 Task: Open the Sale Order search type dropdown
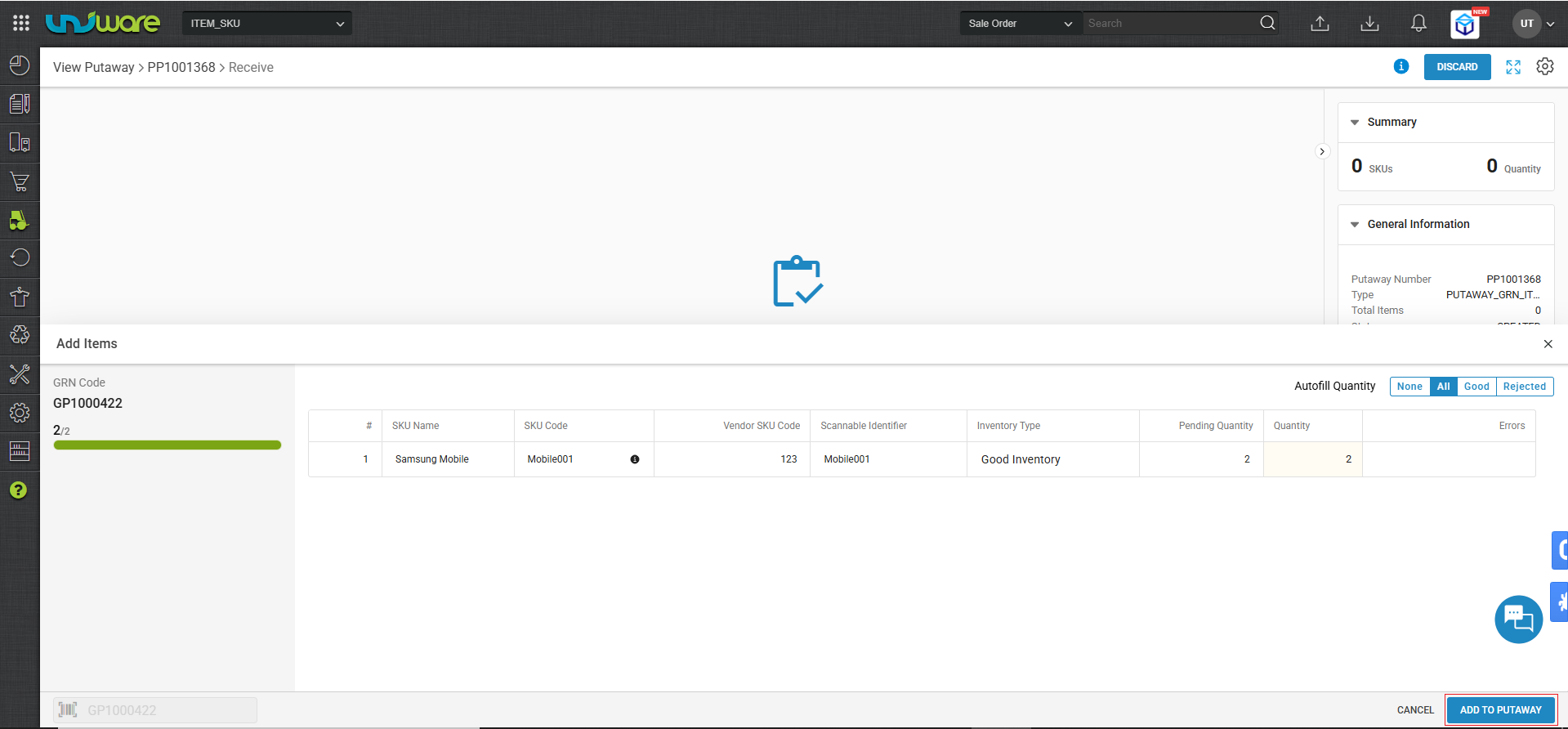click(x=1021, y=24)
